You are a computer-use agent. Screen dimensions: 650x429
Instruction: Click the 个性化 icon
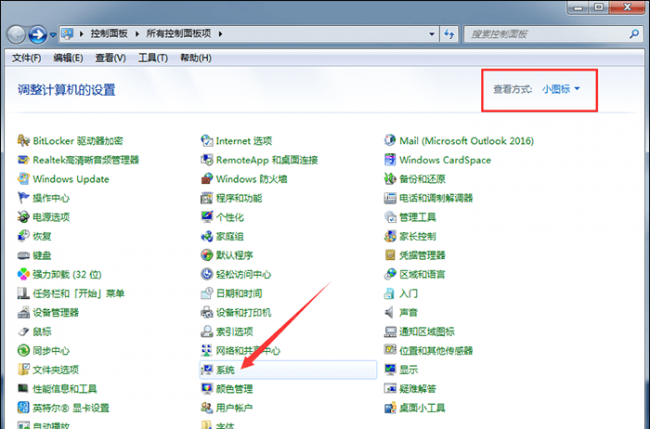click(206, 217)
